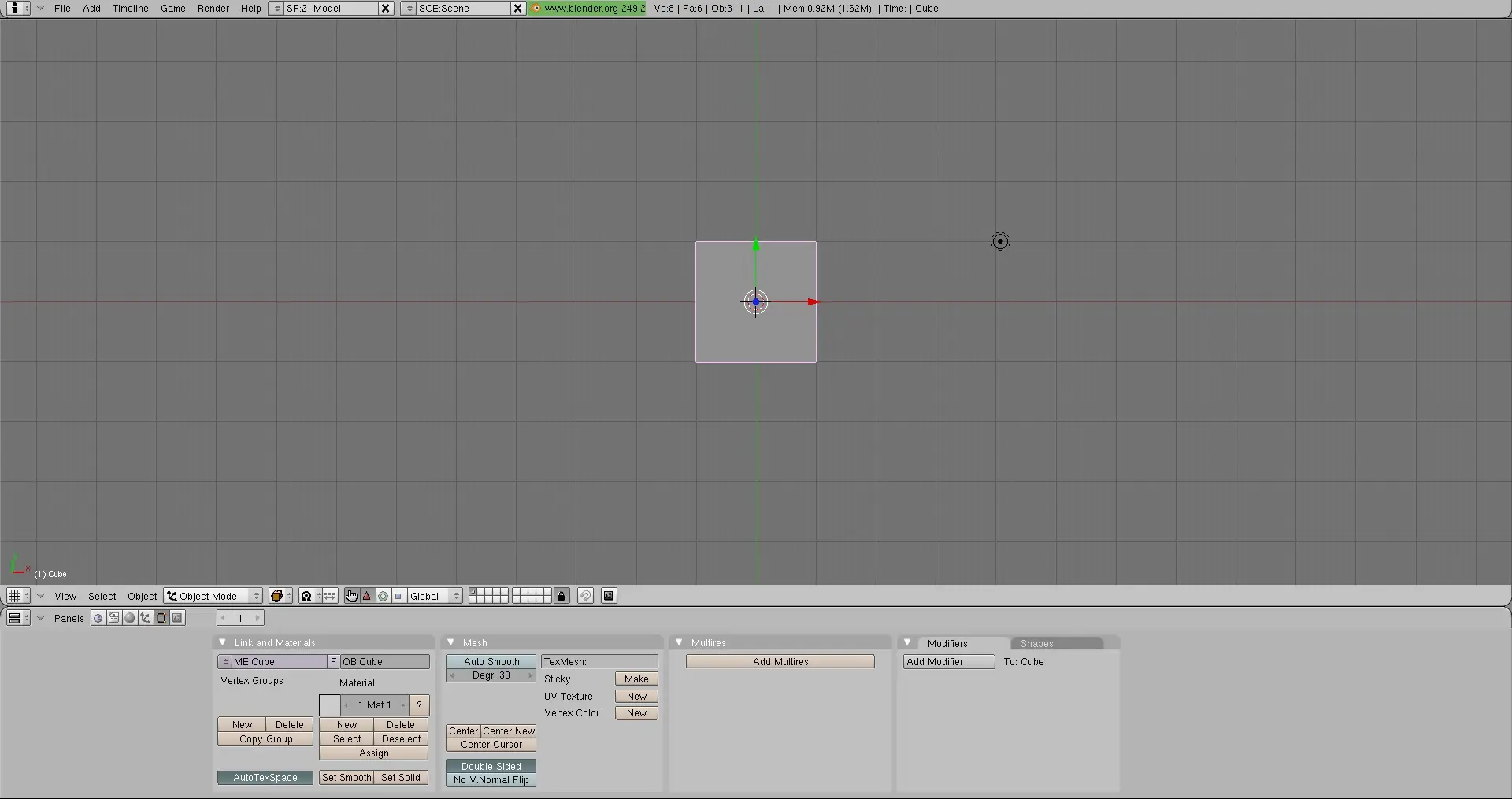Screen dimensions: 1512x799
Task: Click the material color swatch beside Mat 1
Action: [x=330, y=705]
